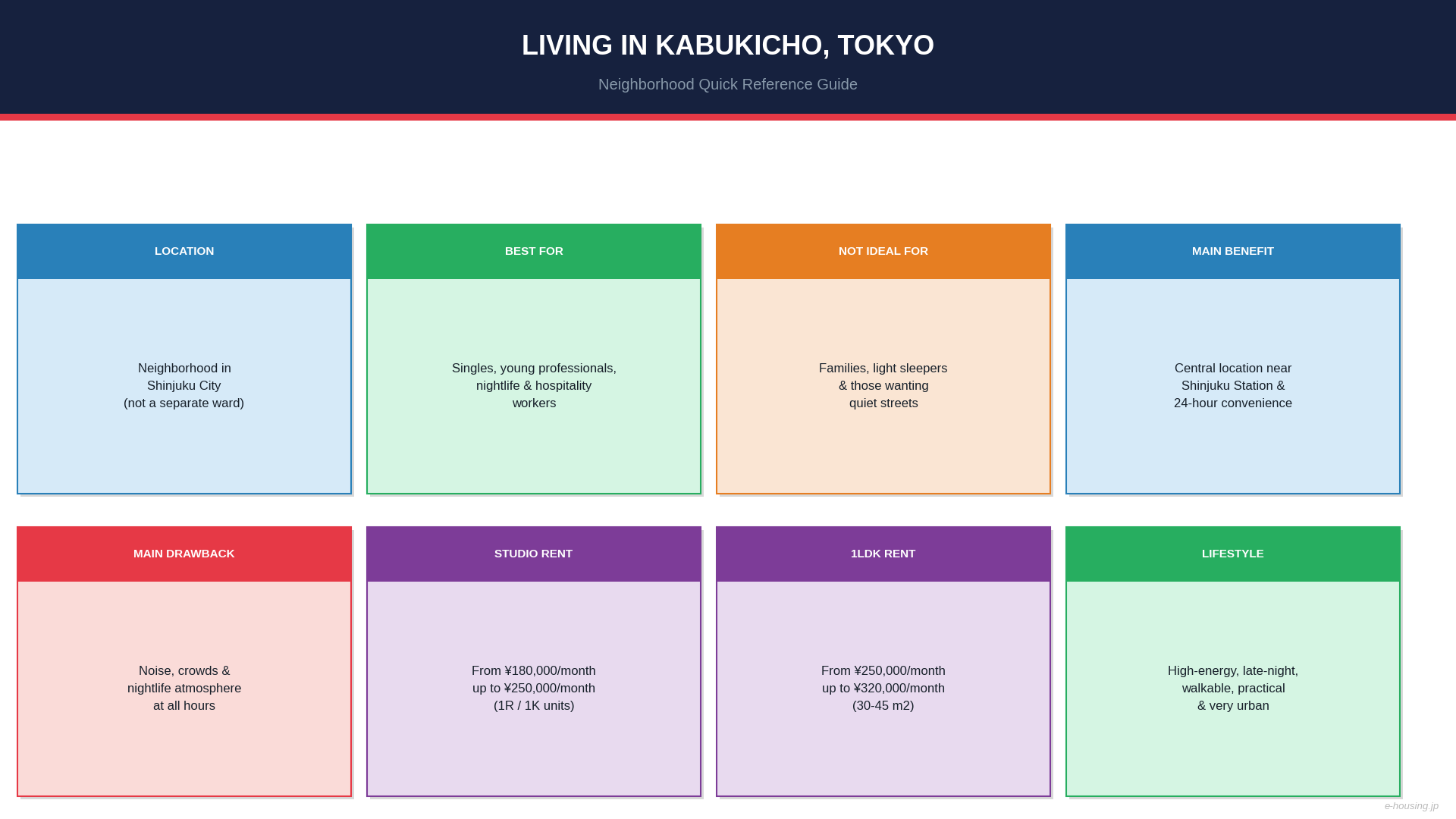Viewport: 1456px width, 819px height.
Task: Click the text "Central location near Shinjuku Station"
Action: [1233, 377]
